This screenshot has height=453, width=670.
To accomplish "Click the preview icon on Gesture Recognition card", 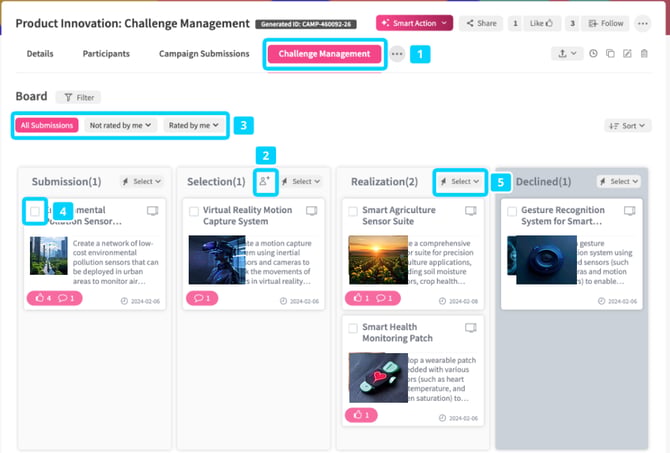I will point(629,211).
